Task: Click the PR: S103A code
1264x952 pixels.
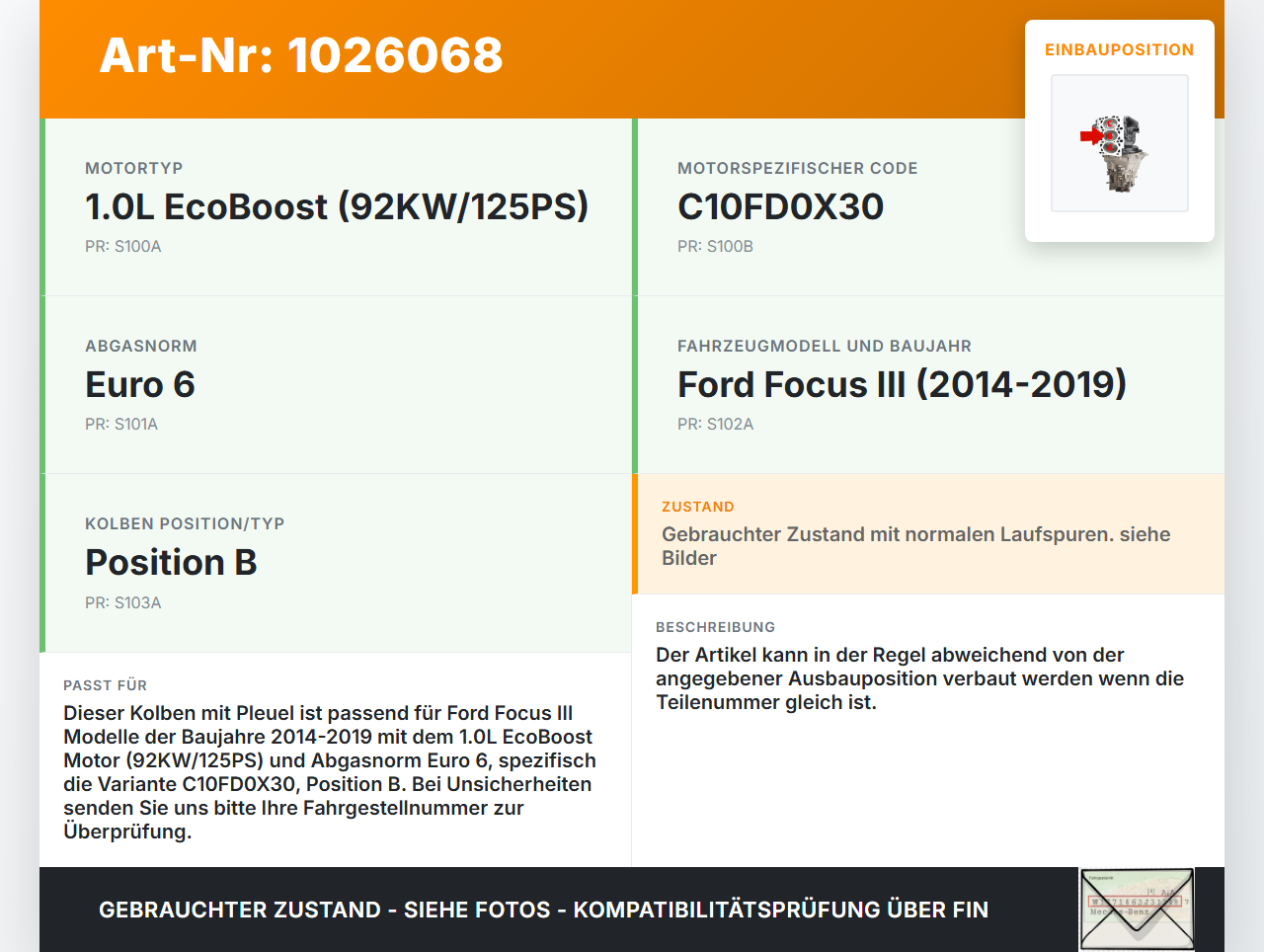Action: (x=123, y=602)
